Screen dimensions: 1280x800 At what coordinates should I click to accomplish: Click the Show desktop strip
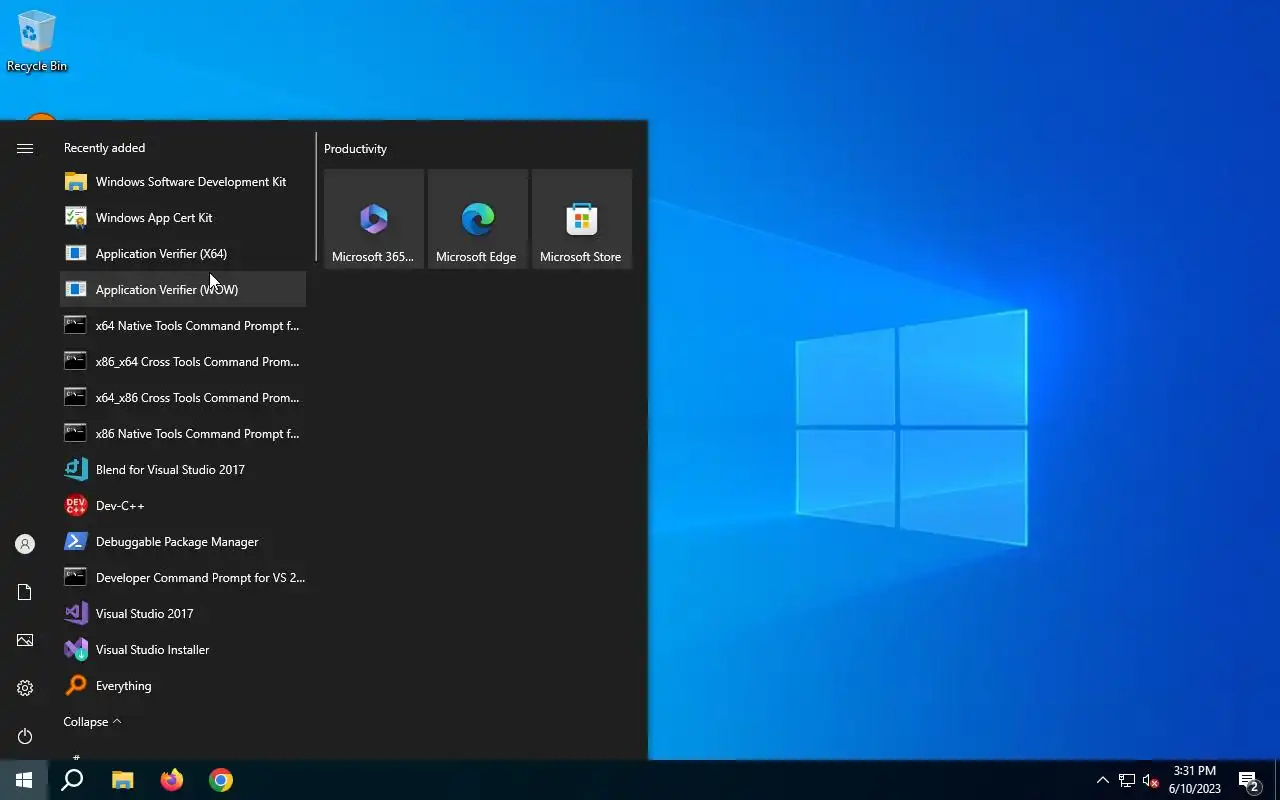coord(1277,780)
